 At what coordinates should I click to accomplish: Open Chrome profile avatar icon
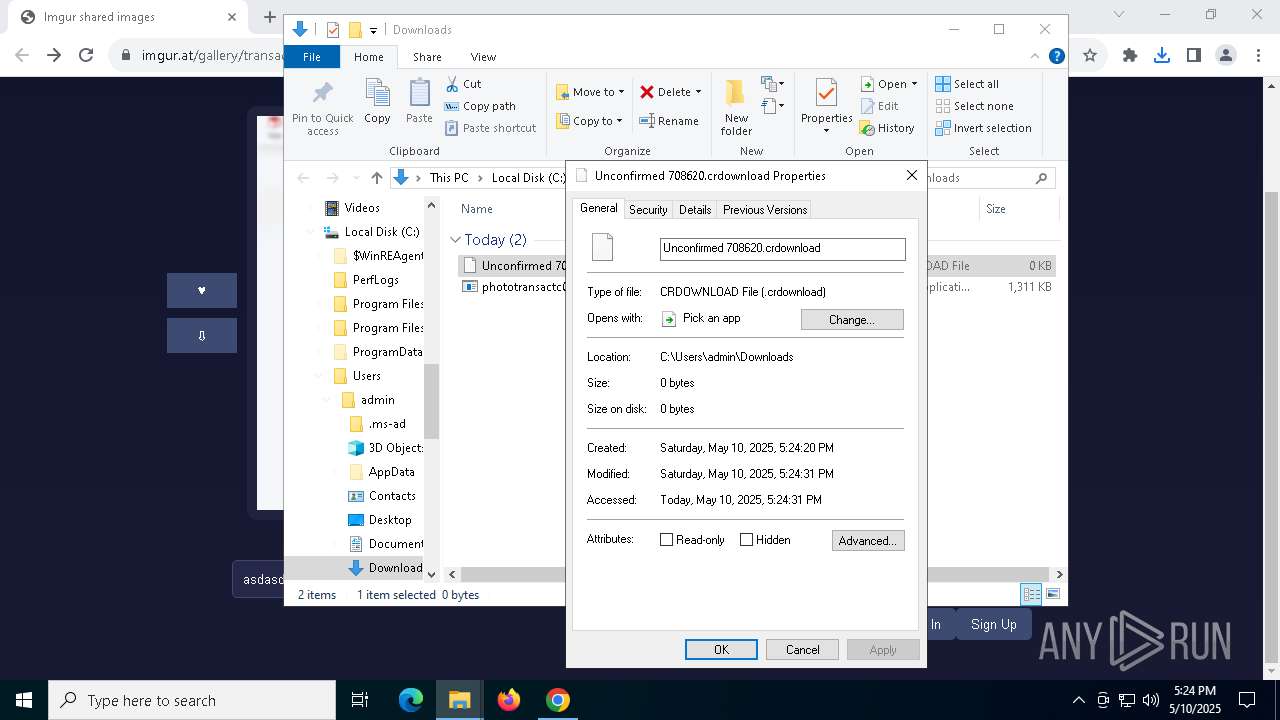(x=1226, y=55)
